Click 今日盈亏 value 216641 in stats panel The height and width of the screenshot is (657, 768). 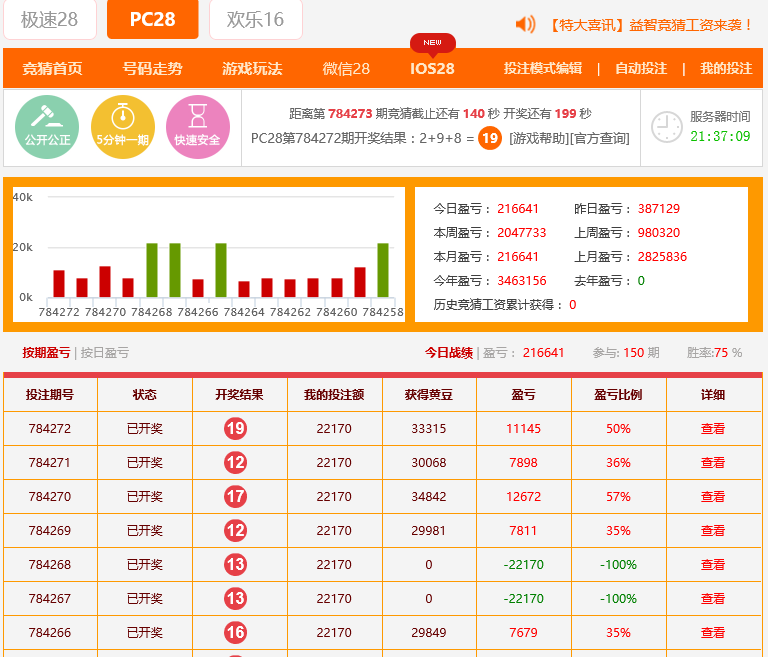(x=518, y=209)
